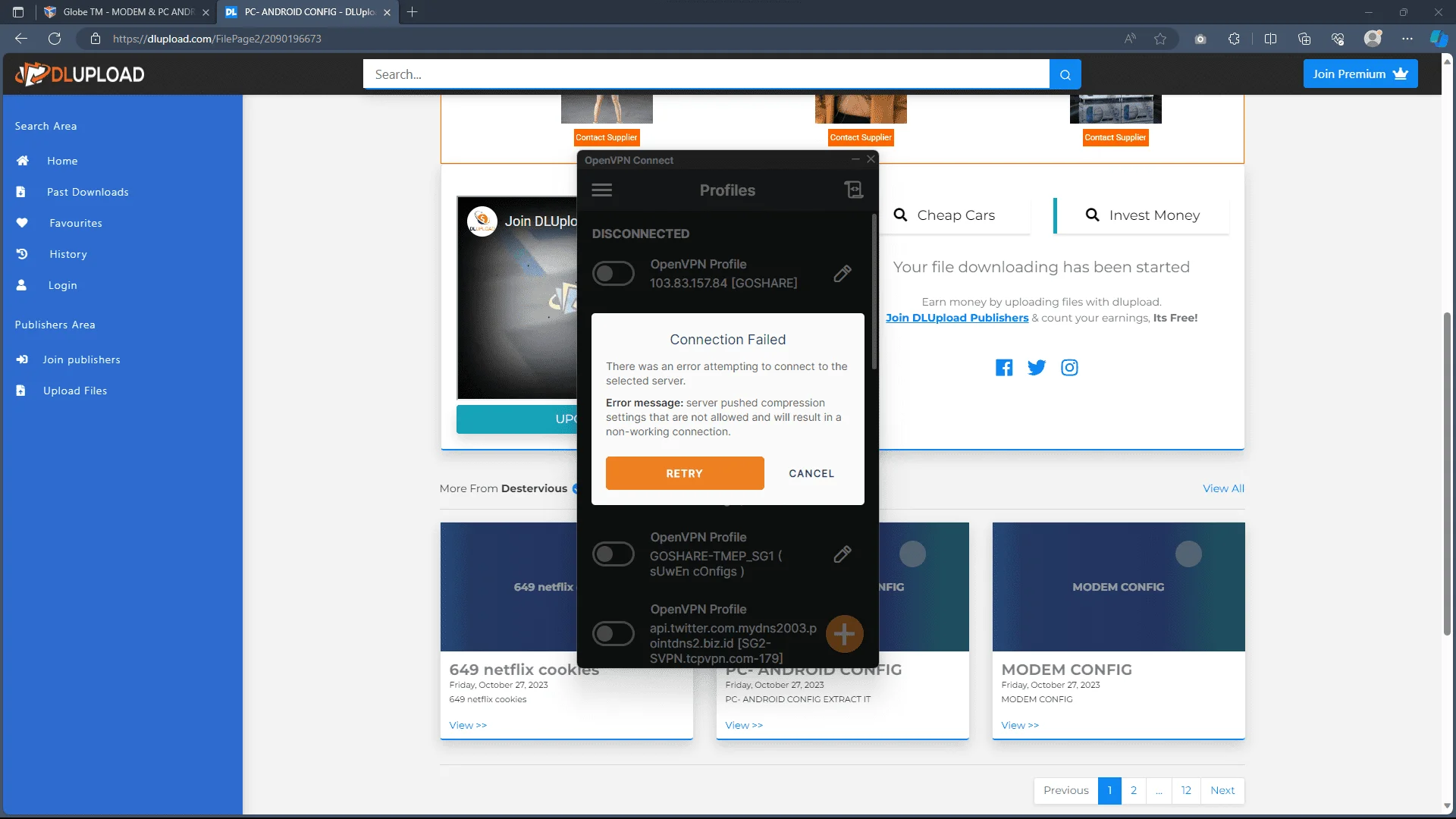The image size is (1456, 819).
Task: Switch to the PC- ANDROID CONFIG browser tab
Action: click(308, 12)
